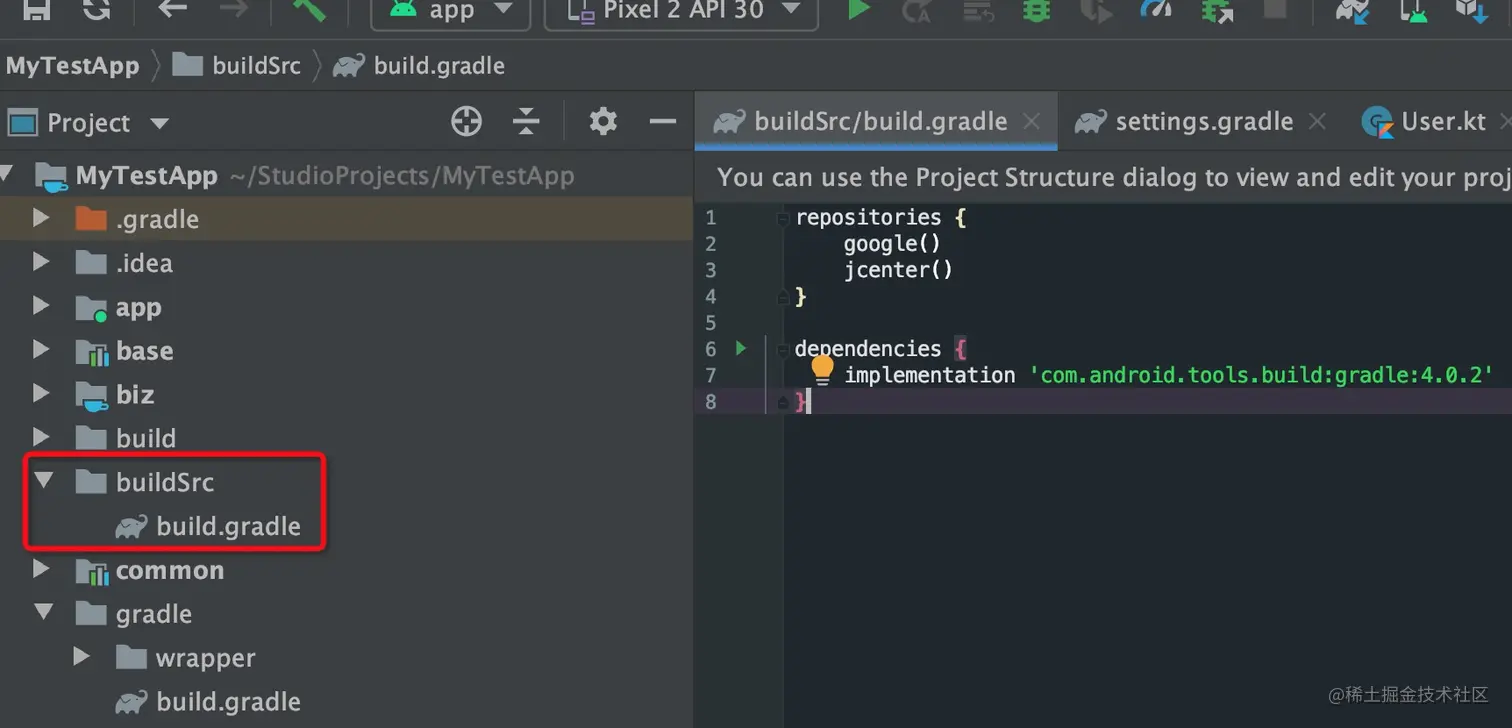Collapse all in Project panel
The height and width of the screenshot is (728, 1512).
pyautogui.click(x=526, y=122)
